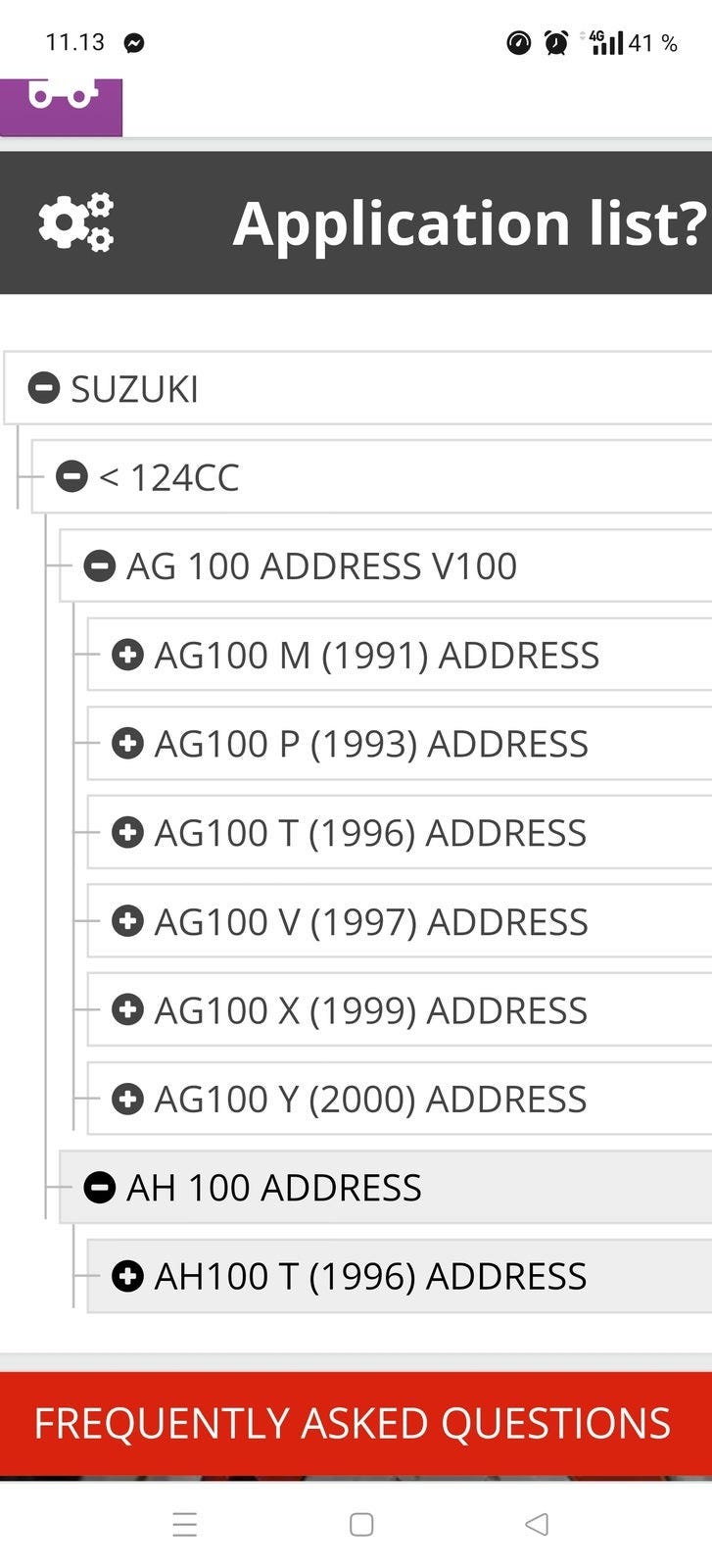Open the FREQUENTLY ASKED QUESTIONS section
The image size is (712, 1568).
tap(353, 1423)
